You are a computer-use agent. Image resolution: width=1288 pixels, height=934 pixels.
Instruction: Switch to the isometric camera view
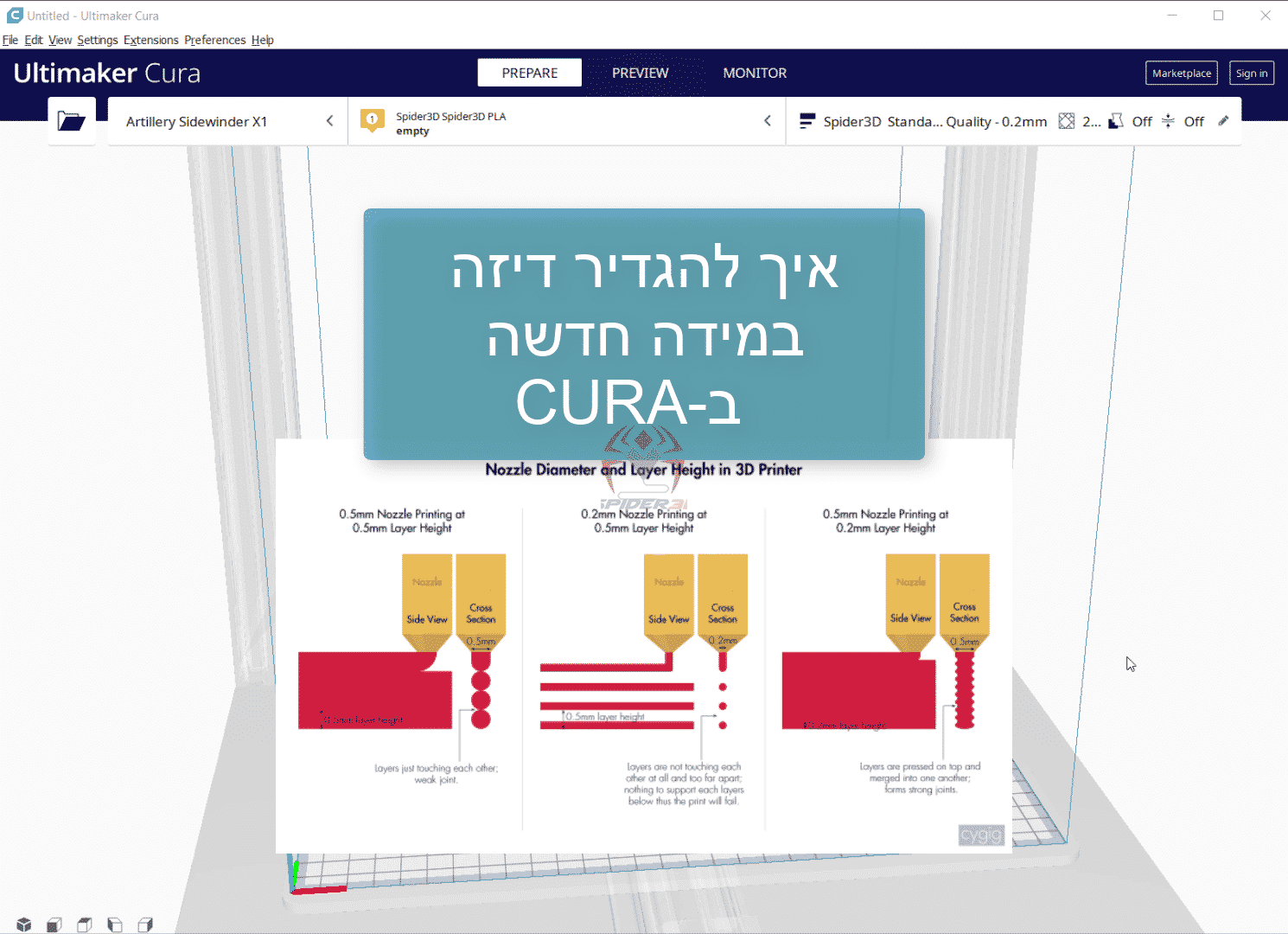pyautogui.click(x=23, y=924)
